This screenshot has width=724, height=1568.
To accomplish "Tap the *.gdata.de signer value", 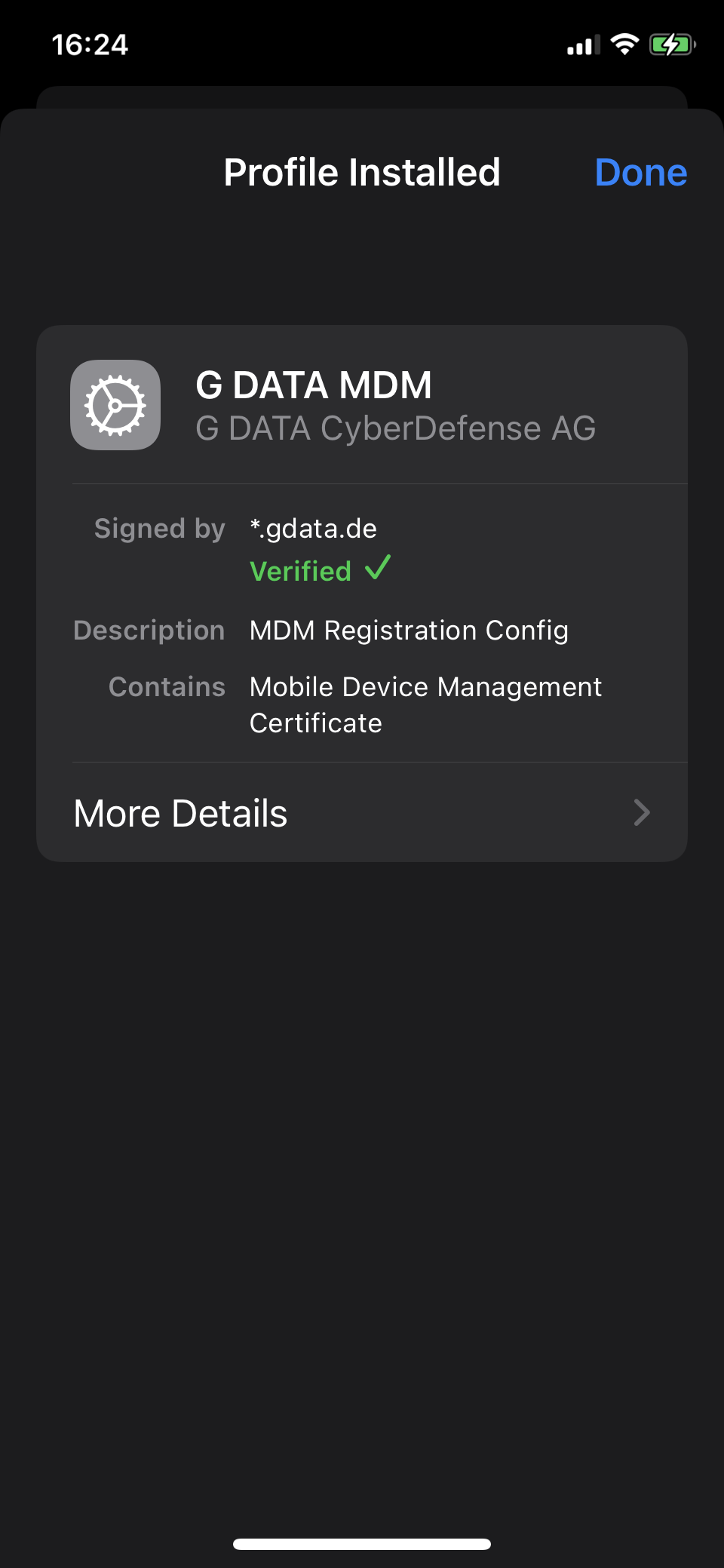I will pos(313,529).
